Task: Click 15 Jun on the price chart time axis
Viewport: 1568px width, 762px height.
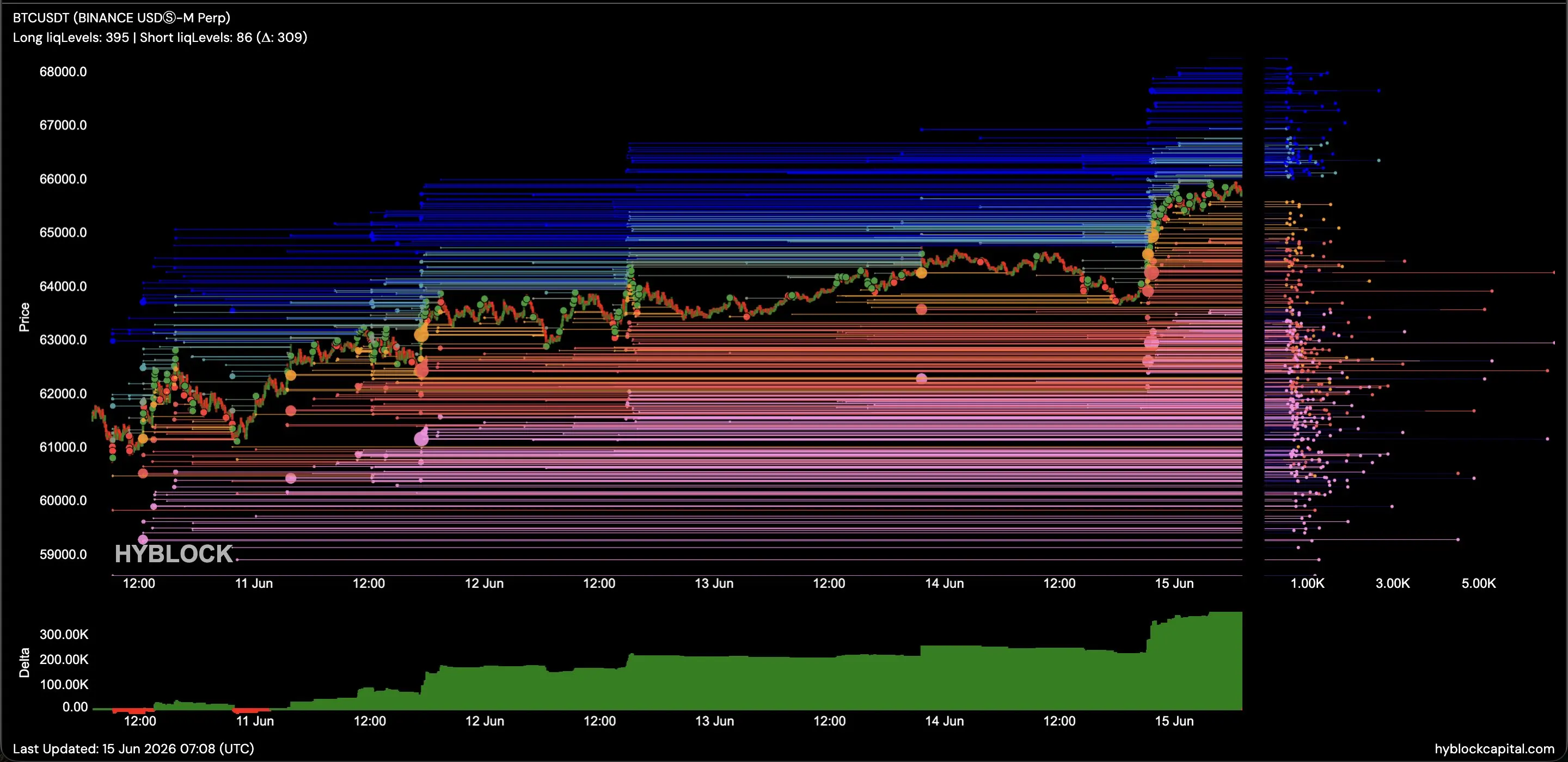Action: [x=1175, y=583]
